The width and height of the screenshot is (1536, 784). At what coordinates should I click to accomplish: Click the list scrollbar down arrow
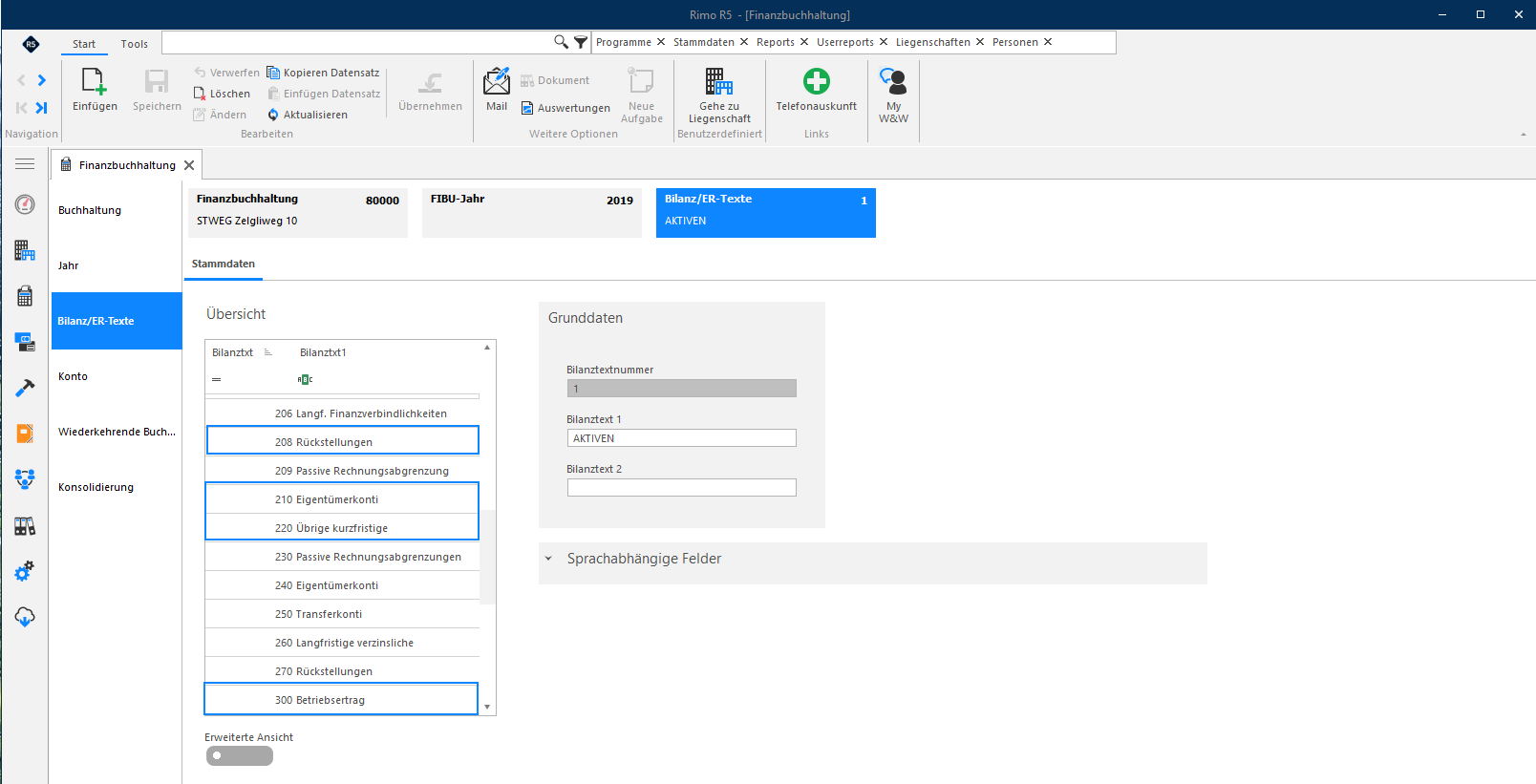(487, 708)
